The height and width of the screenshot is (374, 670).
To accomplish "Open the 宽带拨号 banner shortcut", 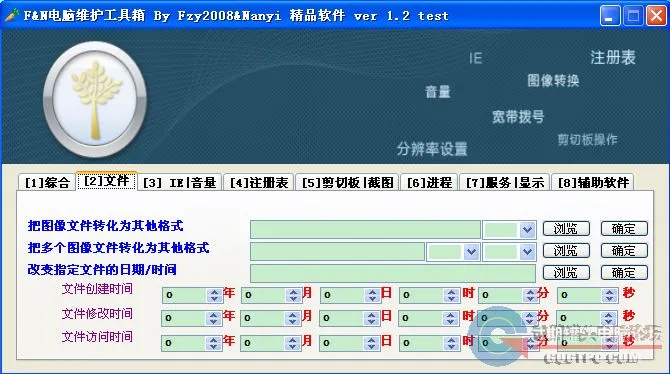I will tap(518, 116).
